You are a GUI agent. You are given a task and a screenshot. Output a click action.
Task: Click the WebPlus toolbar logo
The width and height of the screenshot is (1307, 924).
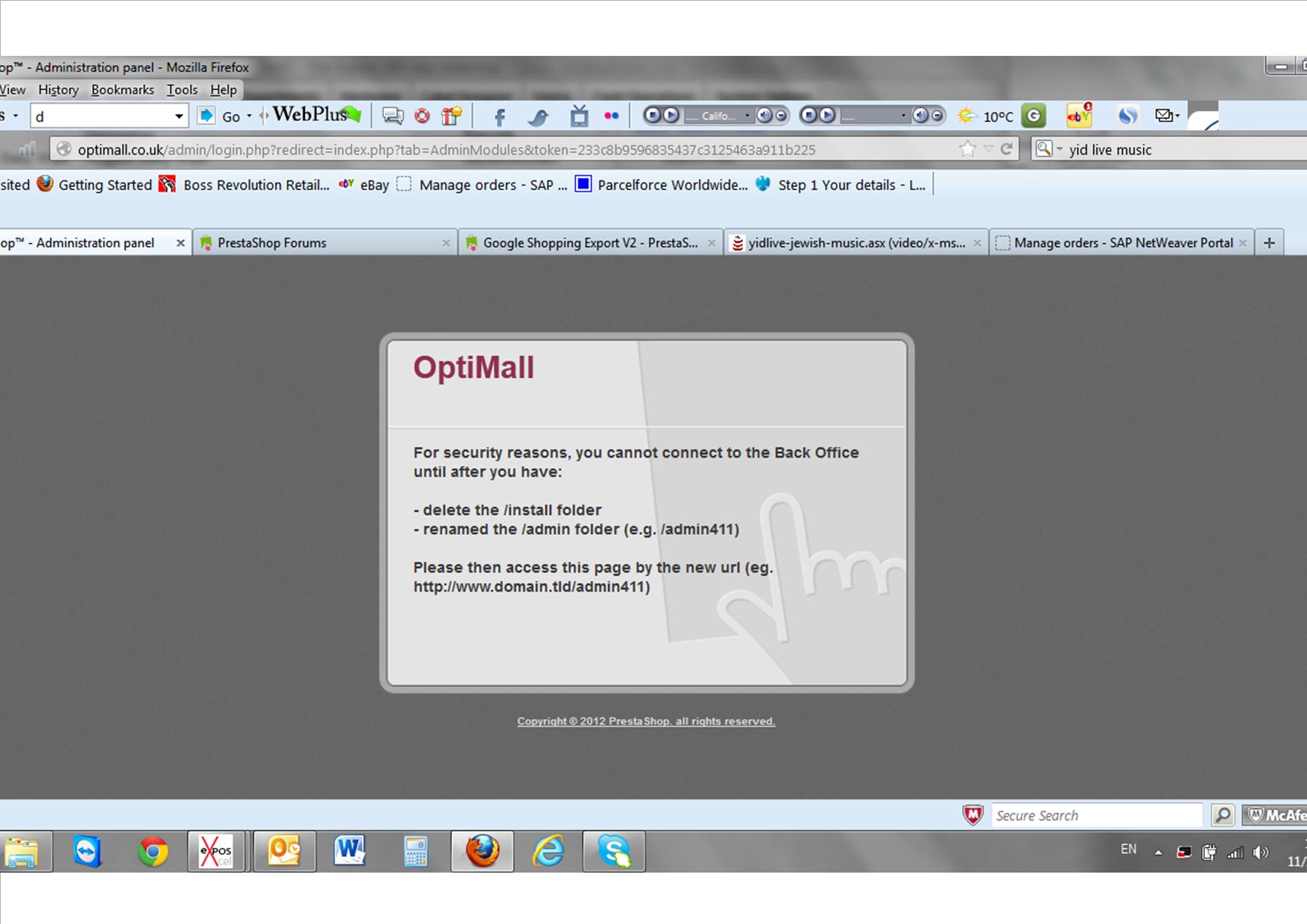click(316, 115)
